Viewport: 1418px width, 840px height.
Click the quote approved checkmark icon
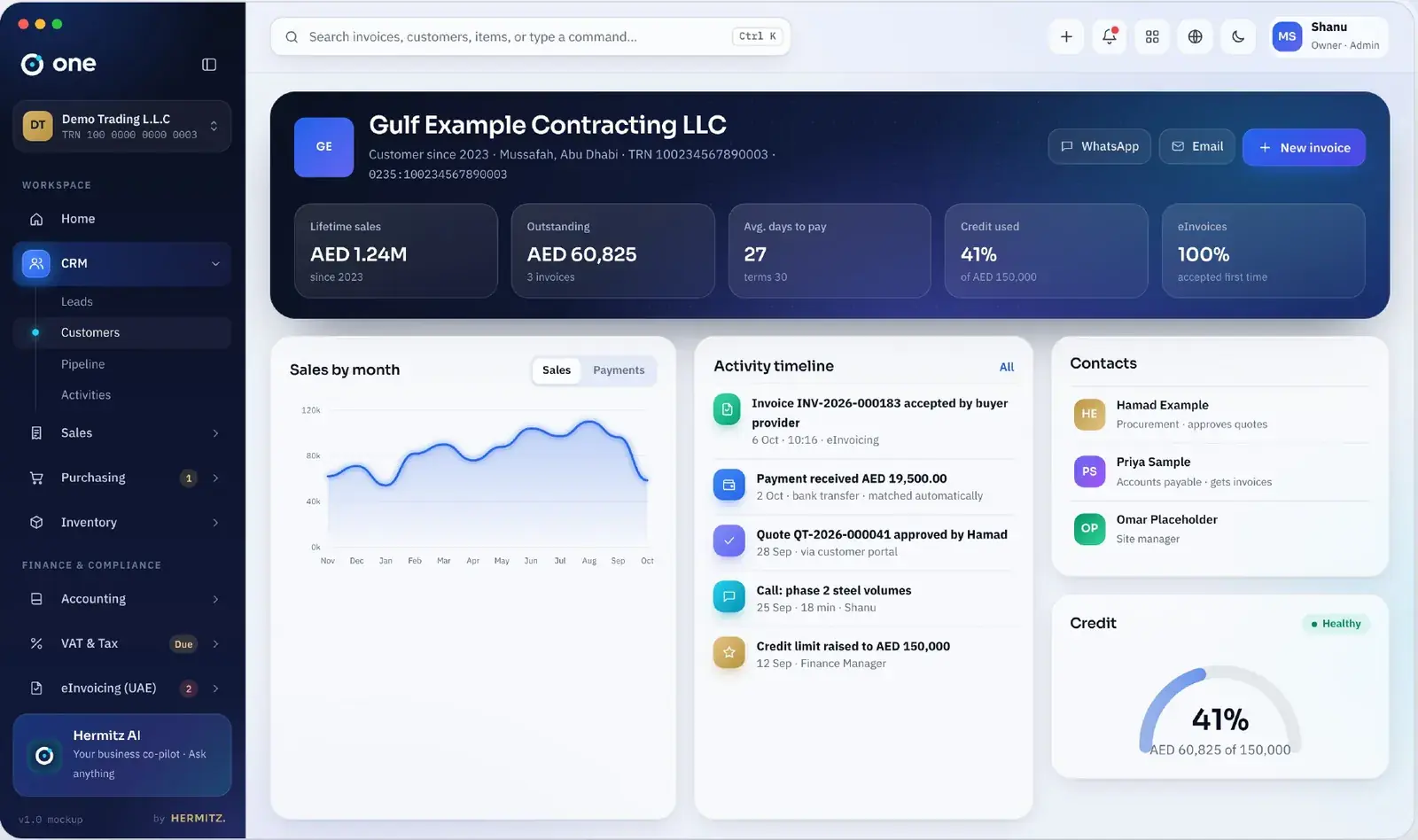click(x=728, y=541)
